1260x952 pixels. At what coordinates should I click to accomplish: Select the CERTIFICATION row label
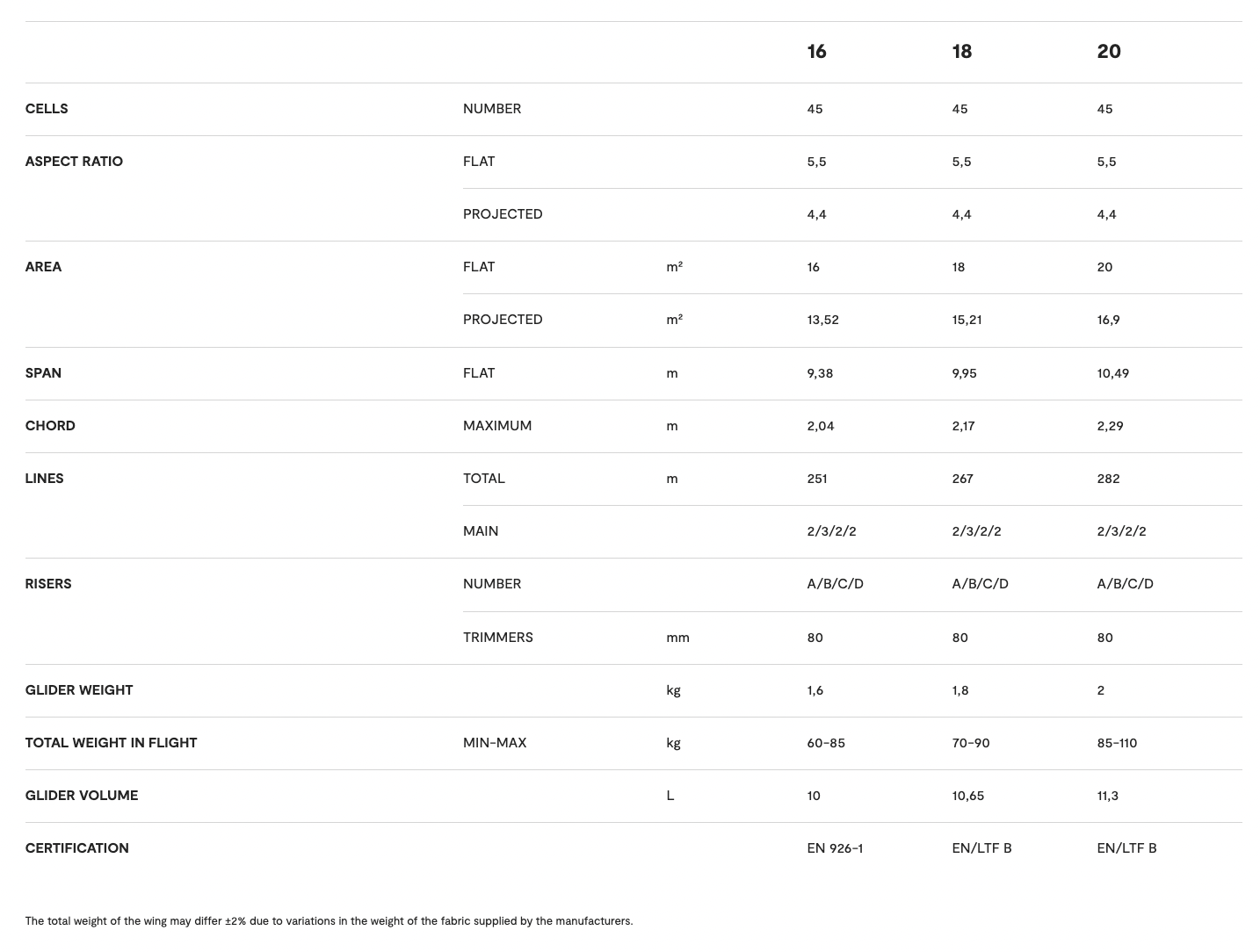pos(76,848)
